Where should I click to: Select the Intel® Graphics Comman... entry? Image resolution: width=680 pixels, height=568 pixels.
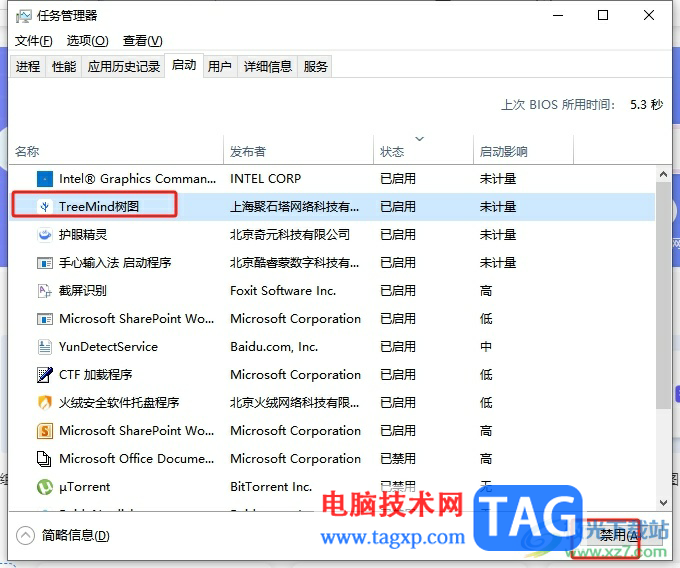(137, 179)
